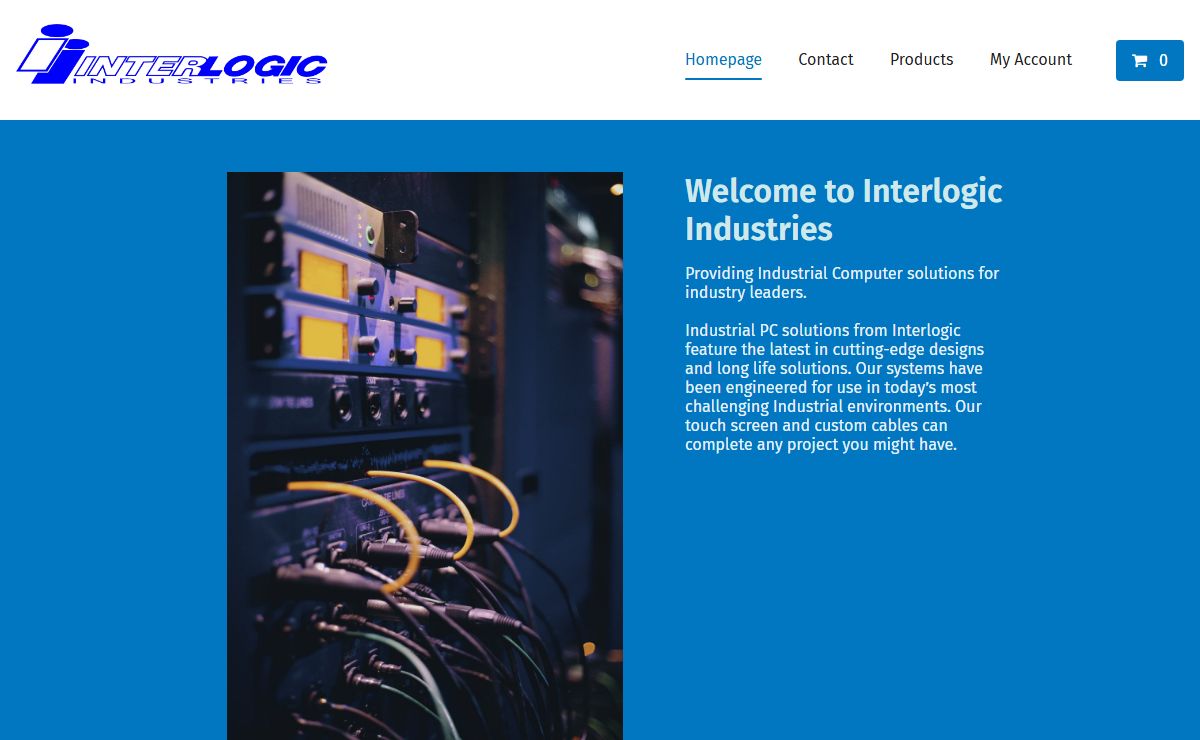Click the Interlogic Industries logo

[172, 55]
